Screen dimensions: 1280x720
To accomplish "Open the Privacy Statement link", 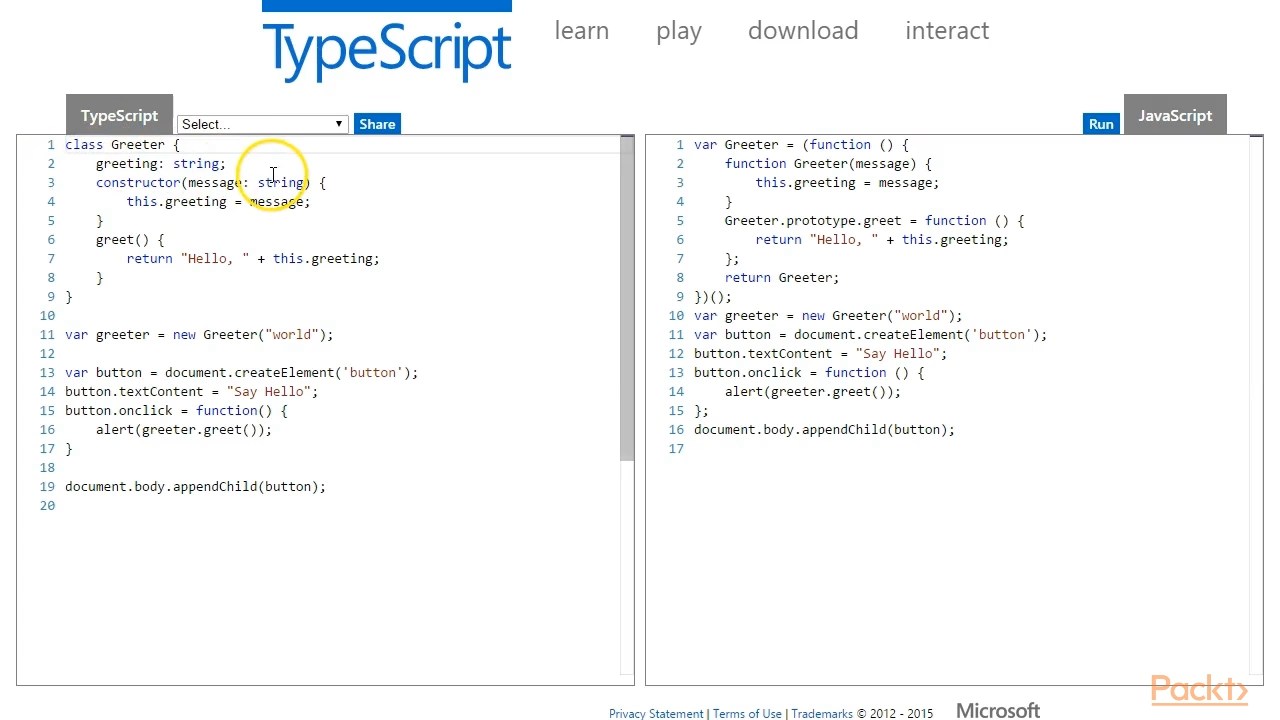I will click(x=656, y=713).
